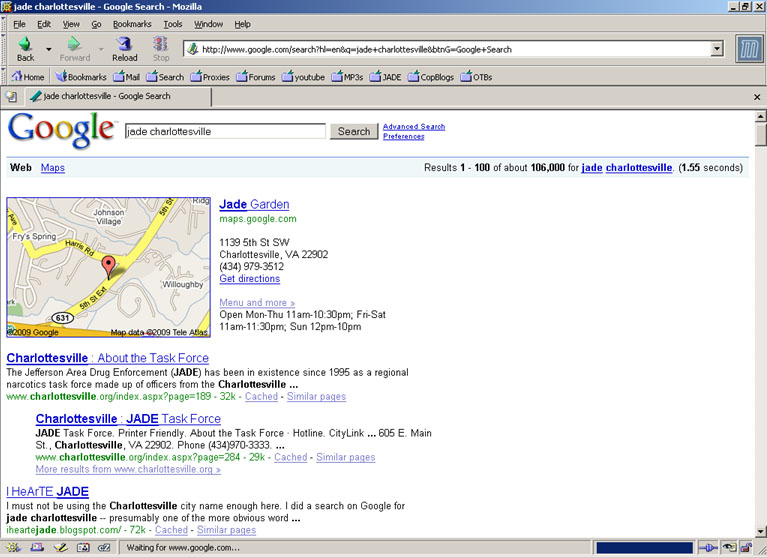Click the Stop loading button
The height and width of the screenshot is (558, 767).
pyautogui.click(x=160, y=49)
